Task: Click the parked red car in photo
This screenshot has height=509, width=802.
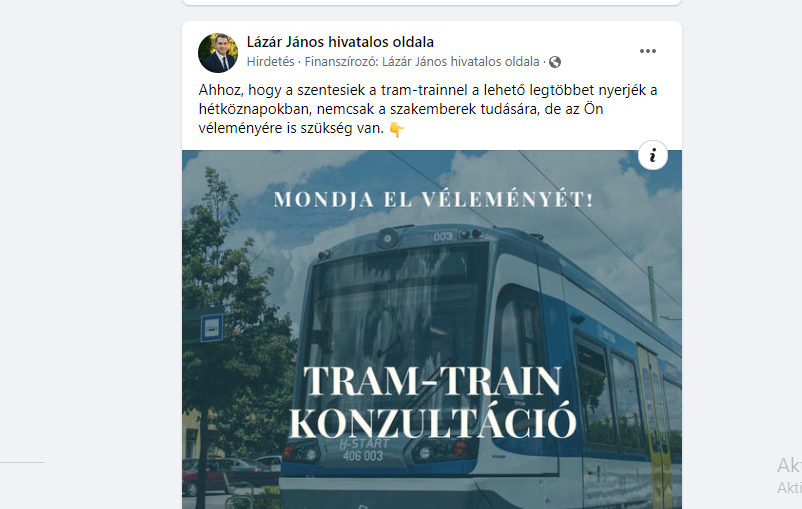Action: 194,478
